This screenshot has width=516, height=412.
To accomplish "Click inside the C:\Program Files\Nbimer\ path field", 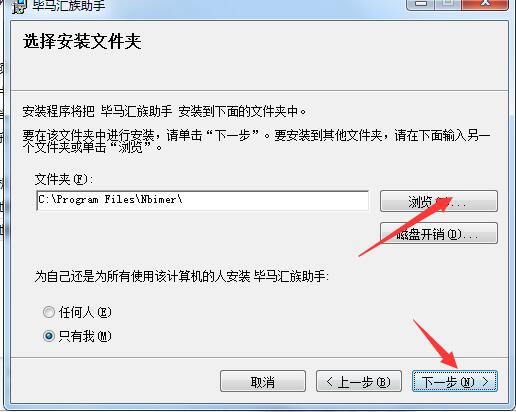I will click(202, 200).
